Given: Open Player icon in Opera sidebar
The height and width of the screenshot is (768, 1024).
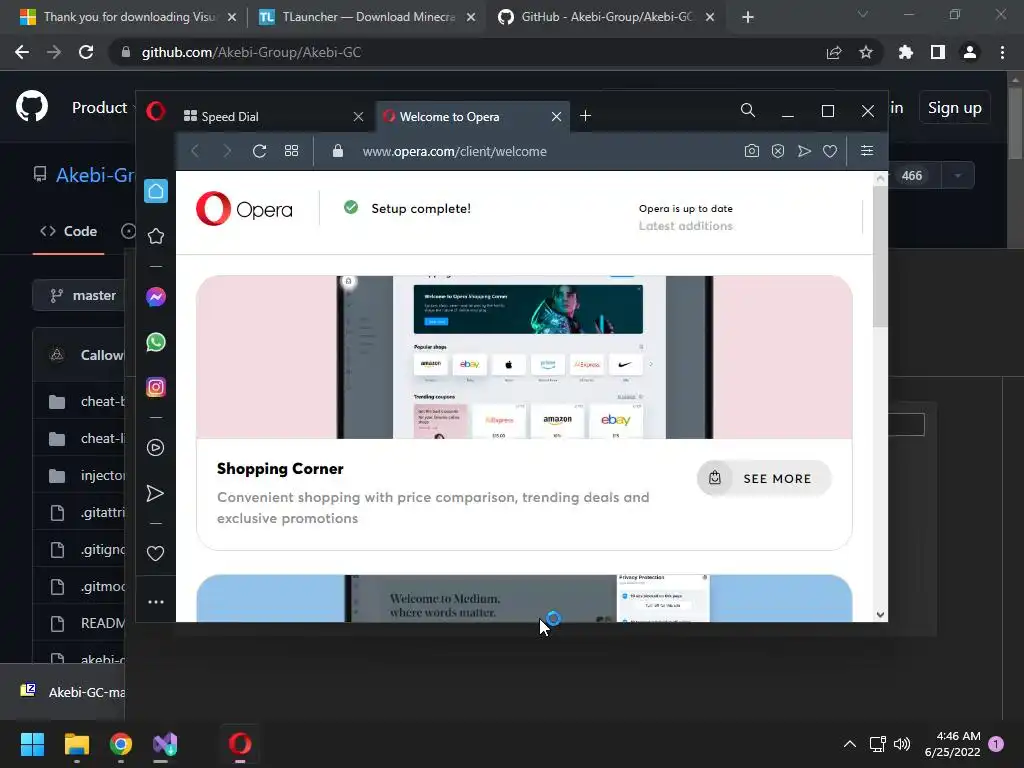Looking at the screenshot, I should point(155,447).
